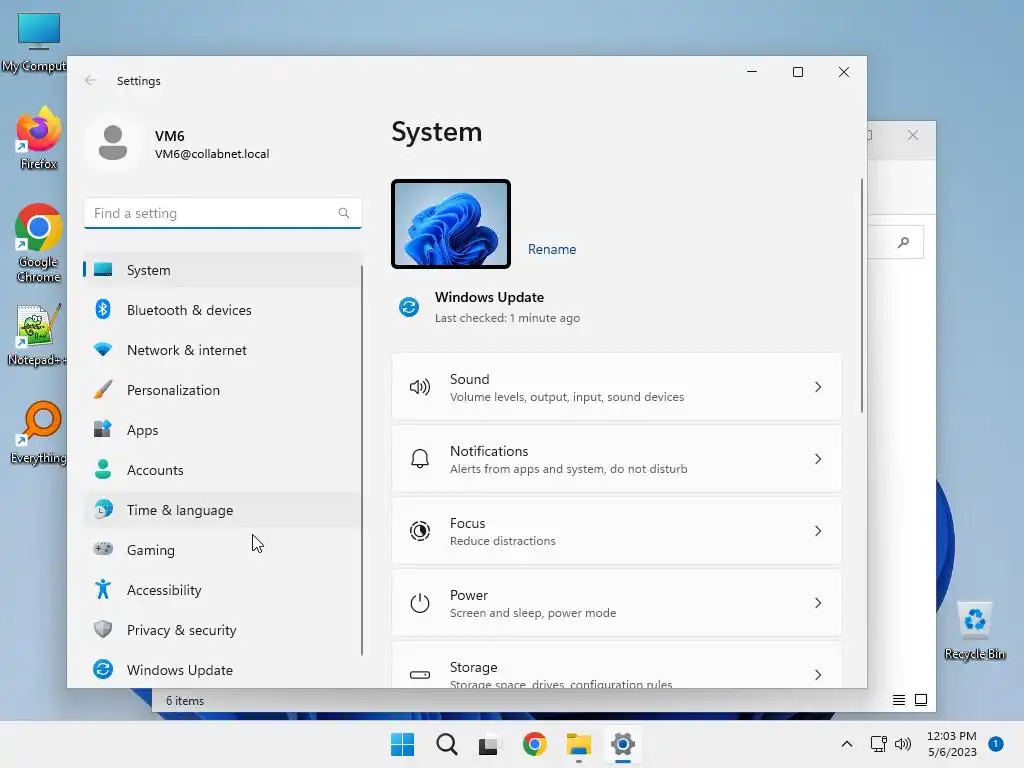Click the Windows Update sync icon in main panel
Screen dimensions: 1024x768
pos(409,306)
